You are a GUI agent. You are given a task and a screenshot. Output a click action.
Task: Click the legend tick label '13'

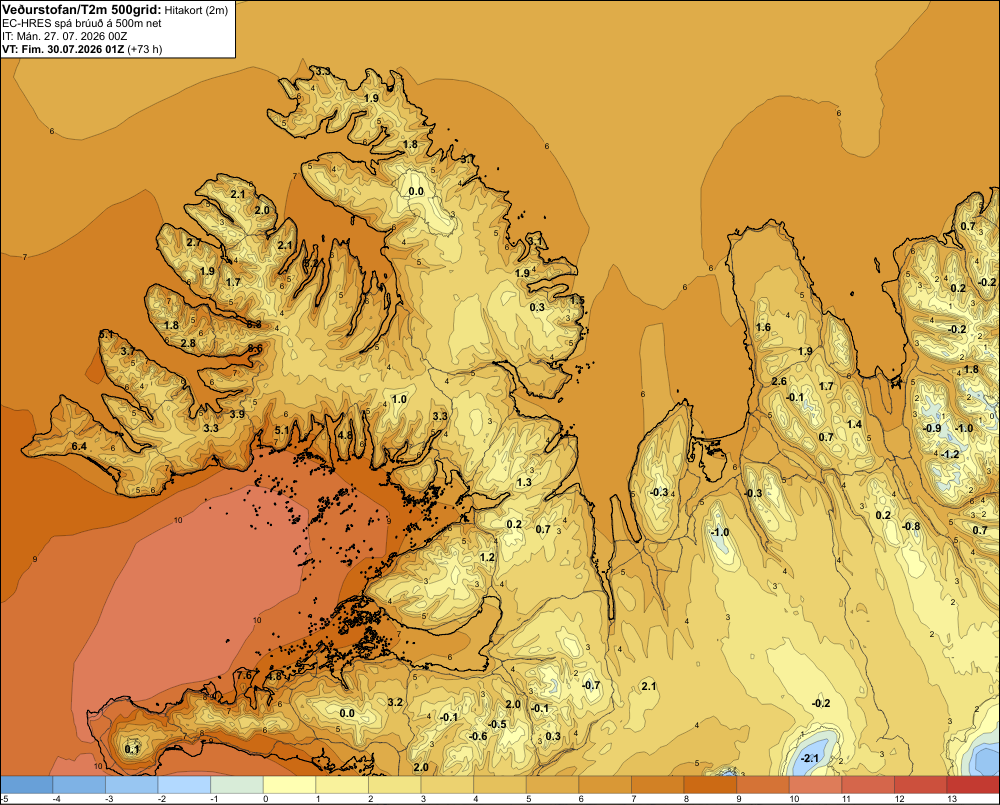952,799
